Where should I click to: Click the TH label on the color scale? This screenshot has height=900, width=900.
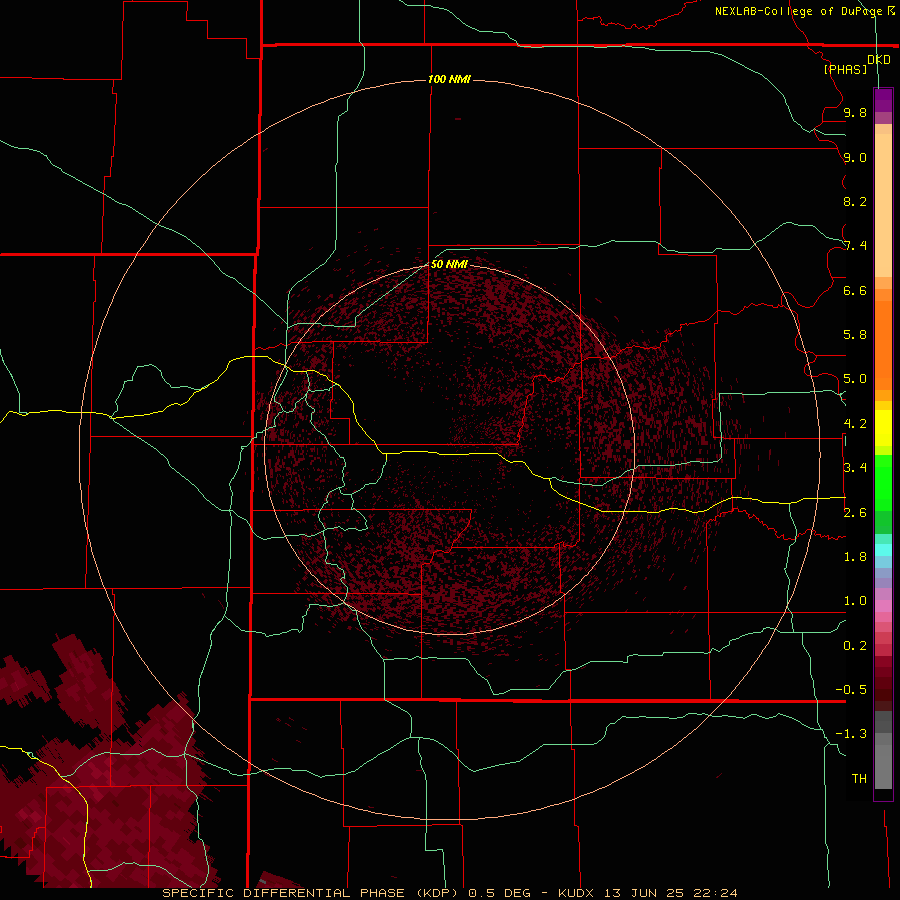(859, 779)
